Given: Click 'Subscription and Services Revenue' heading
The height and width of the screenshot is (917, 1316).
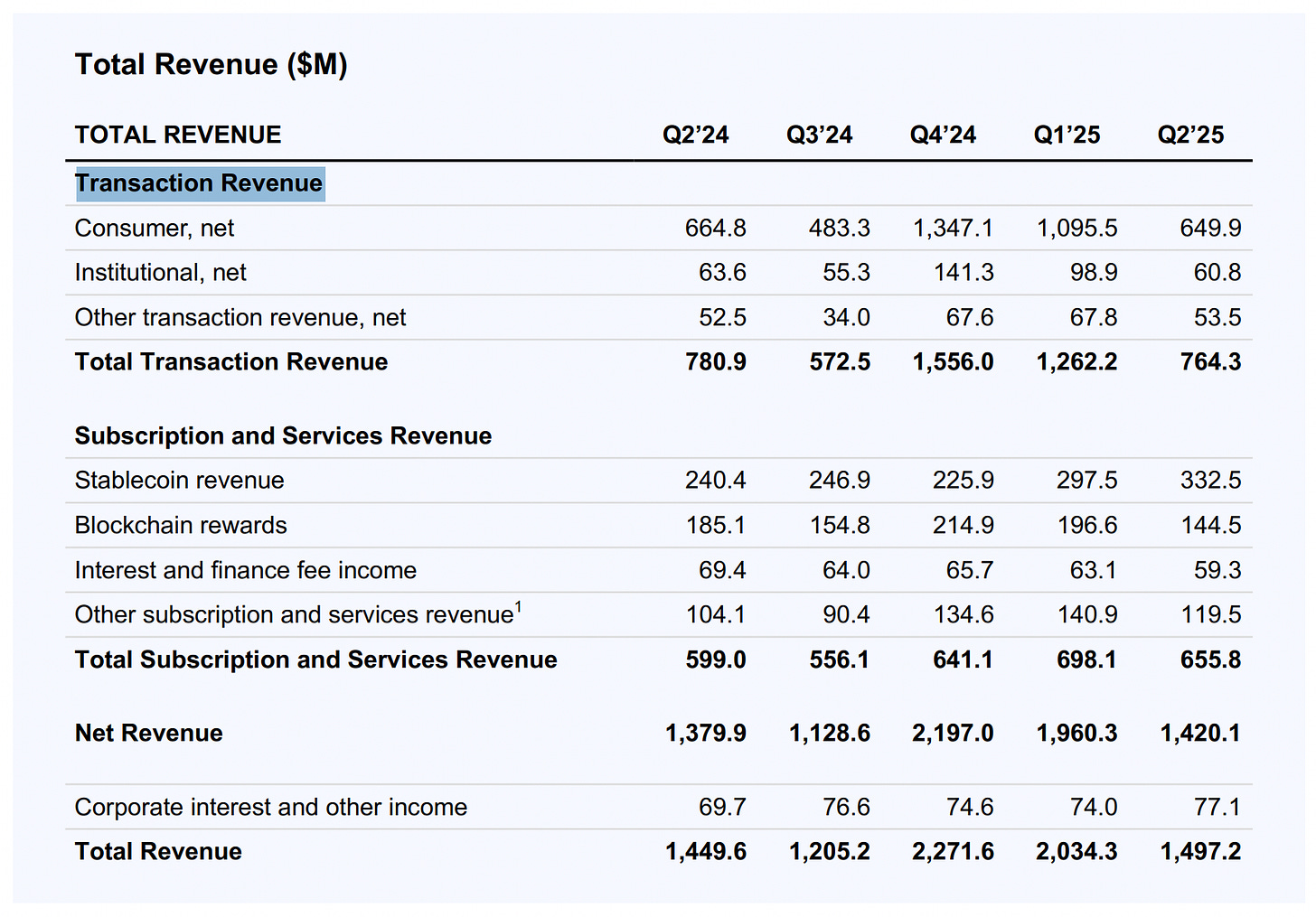Looking at the screenshot, I should [283, 436].
